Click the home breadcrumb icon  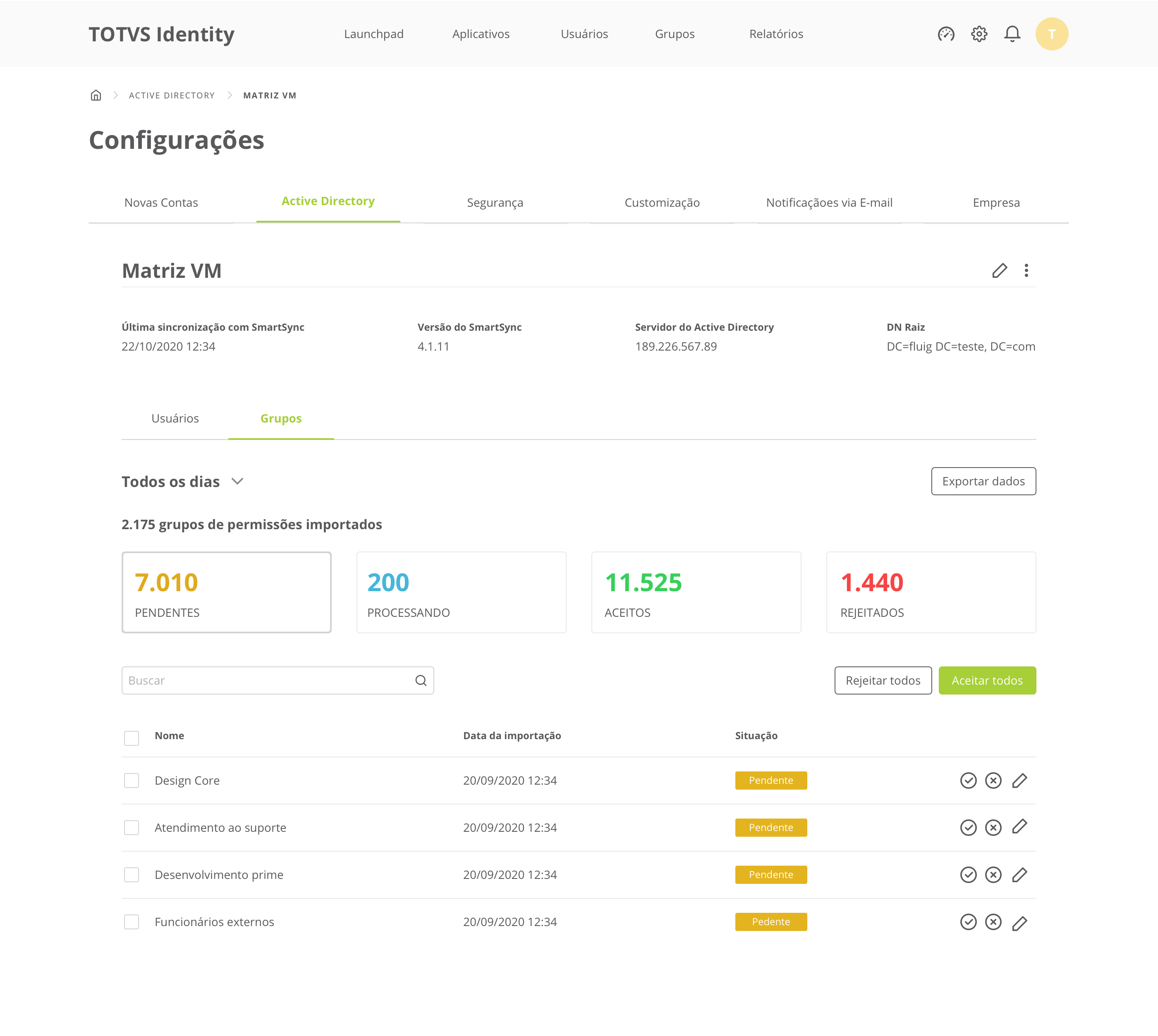96,95
